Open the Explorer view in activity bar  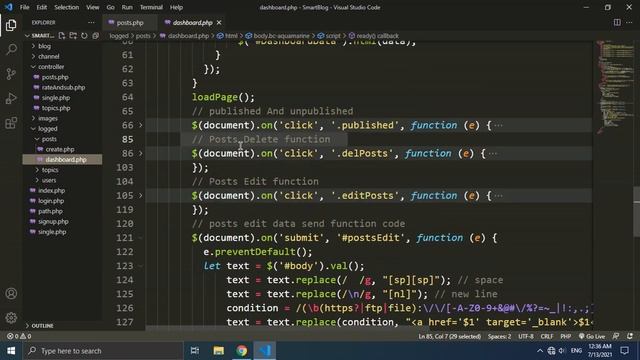coord(11,25)
